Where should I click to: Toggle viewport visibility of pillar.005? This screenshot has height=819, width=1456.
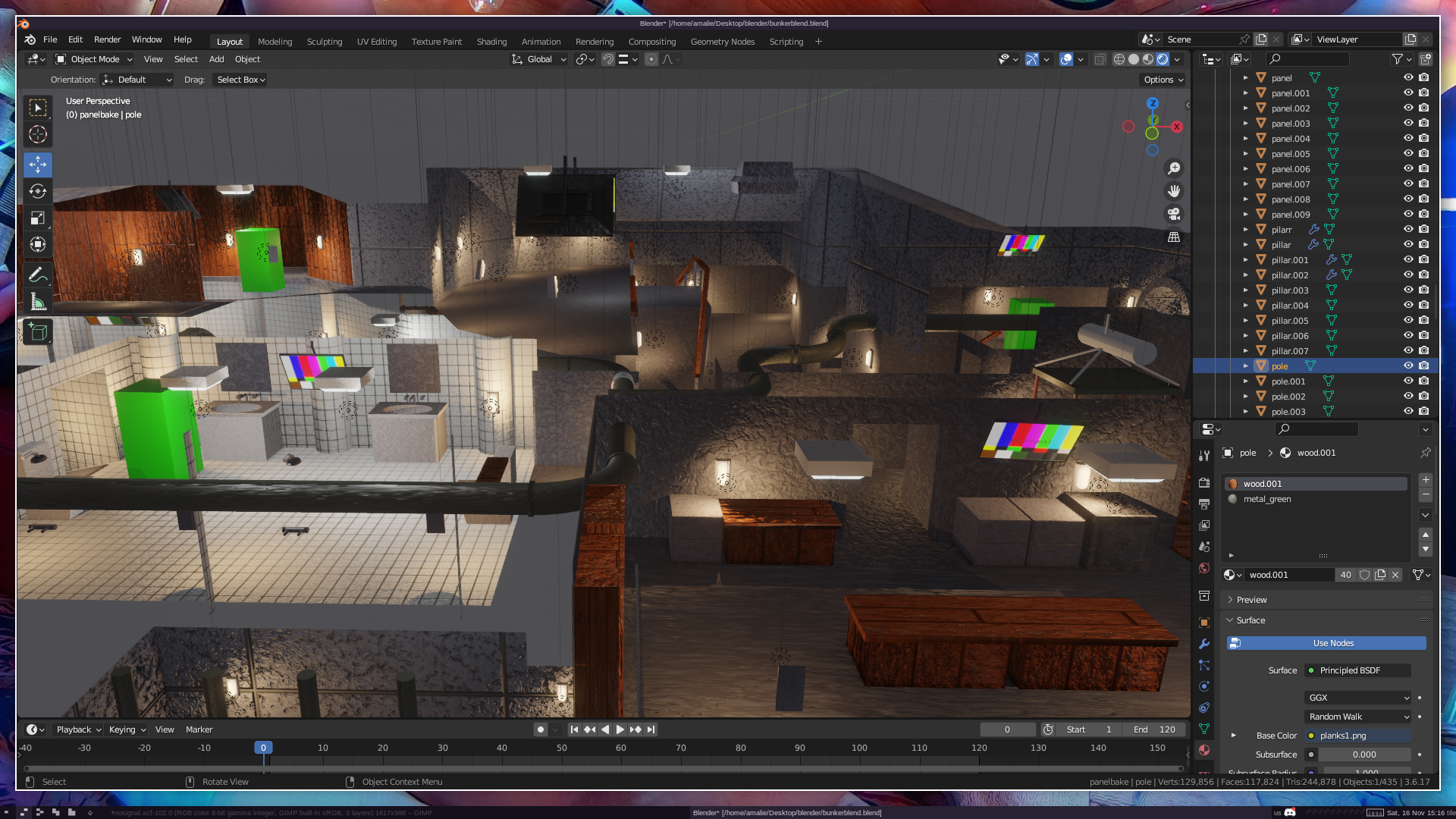point(1407,320)
